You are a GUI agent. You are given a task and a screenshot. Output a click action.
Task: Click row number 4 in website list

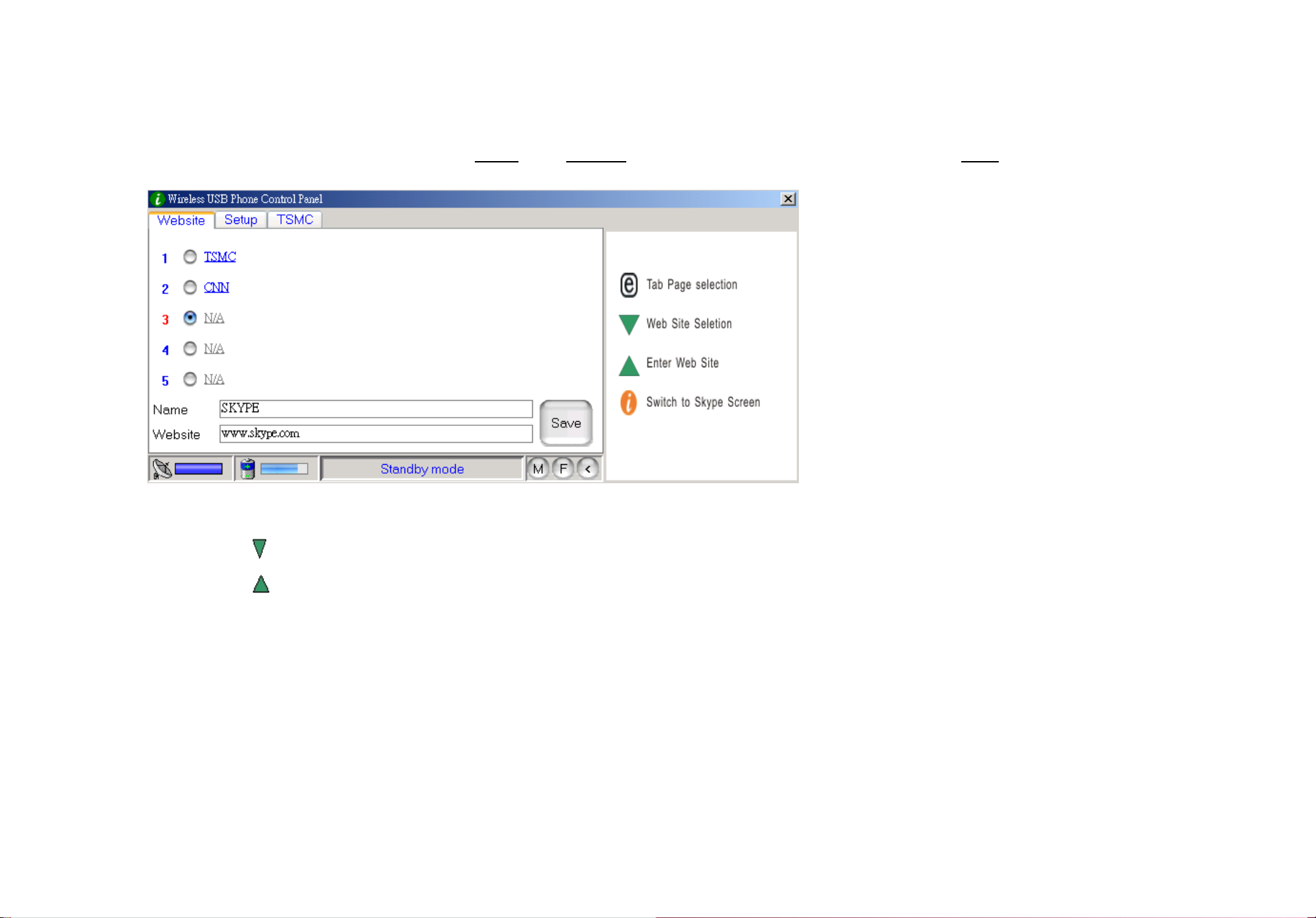coord(165,351)
